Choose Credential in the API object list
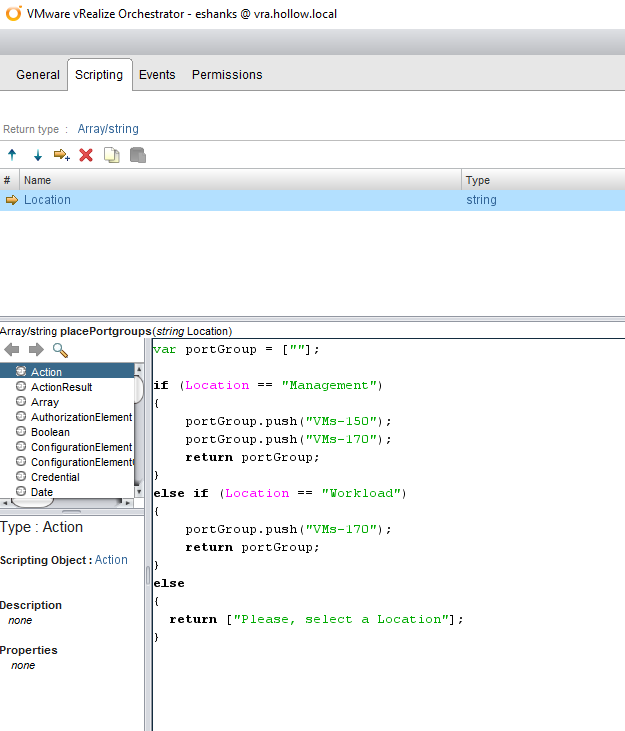The width and height of the screenshot is (625, 731). (x=55, y=477)
